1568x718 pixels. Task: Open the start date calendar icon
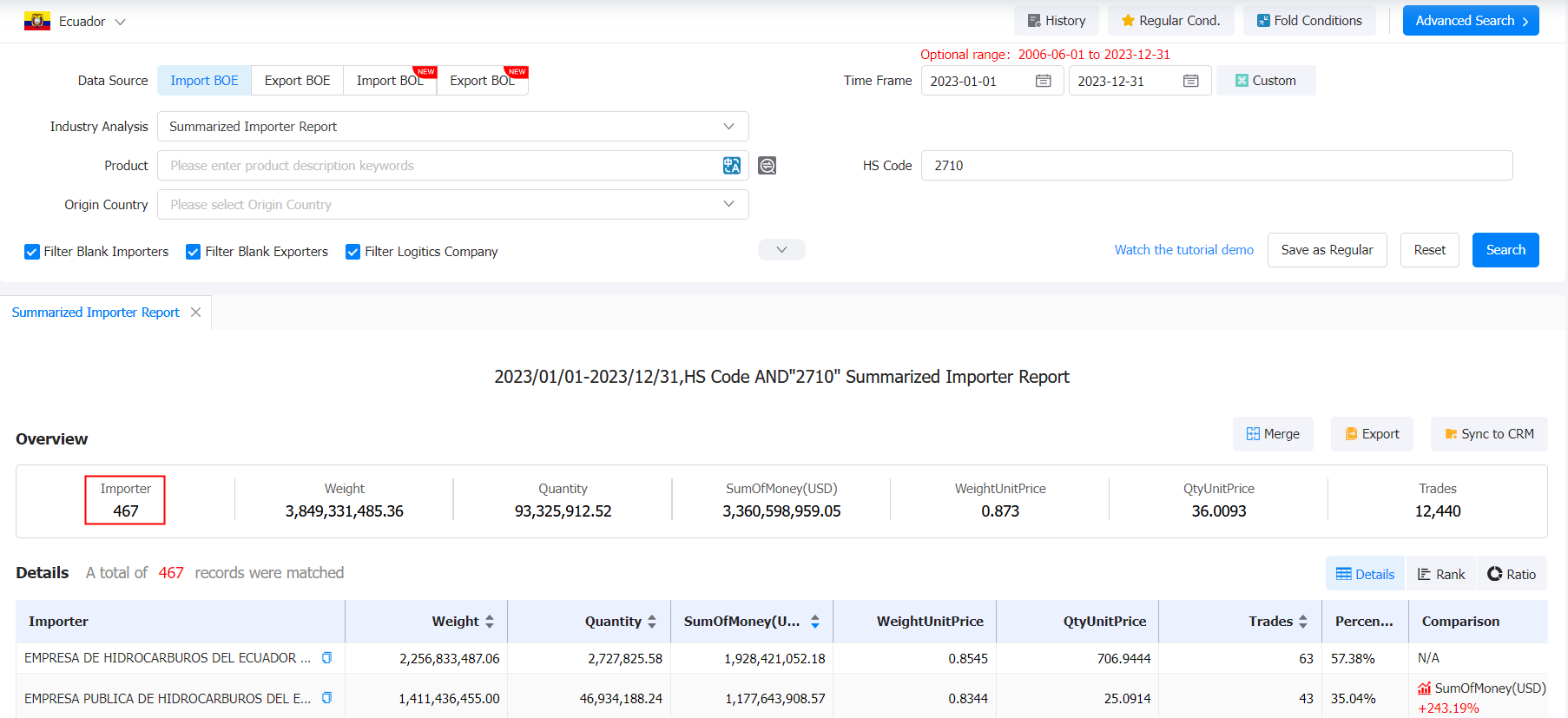tap(1044, 81)
